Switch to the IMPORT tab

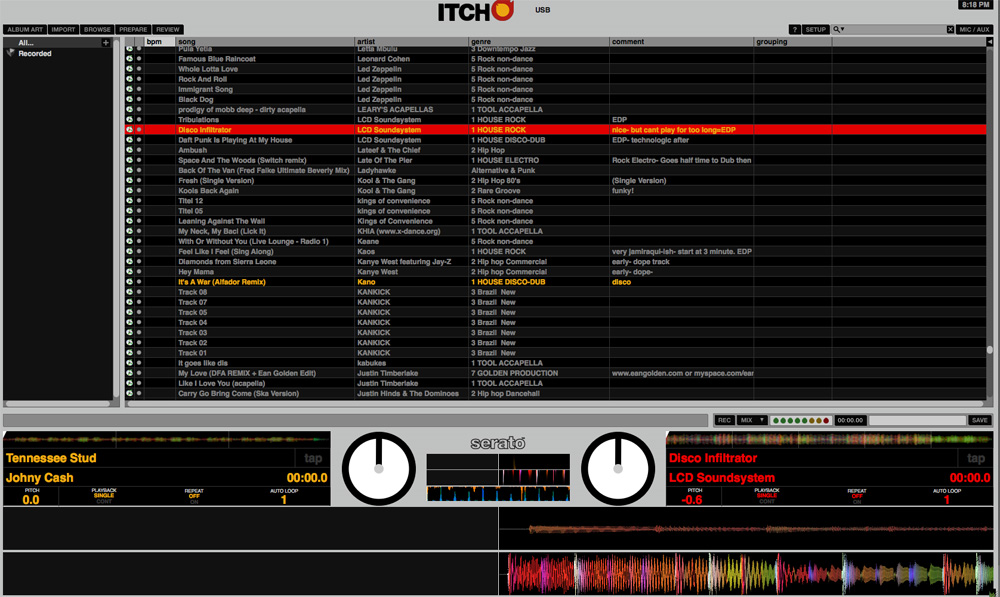63,29
